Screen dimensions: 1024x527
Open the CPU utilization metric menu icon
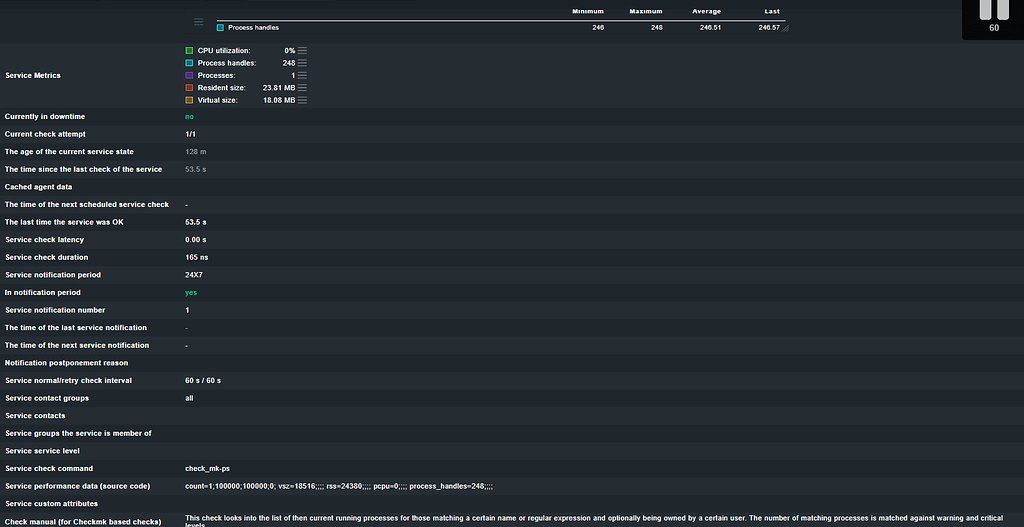302,50
